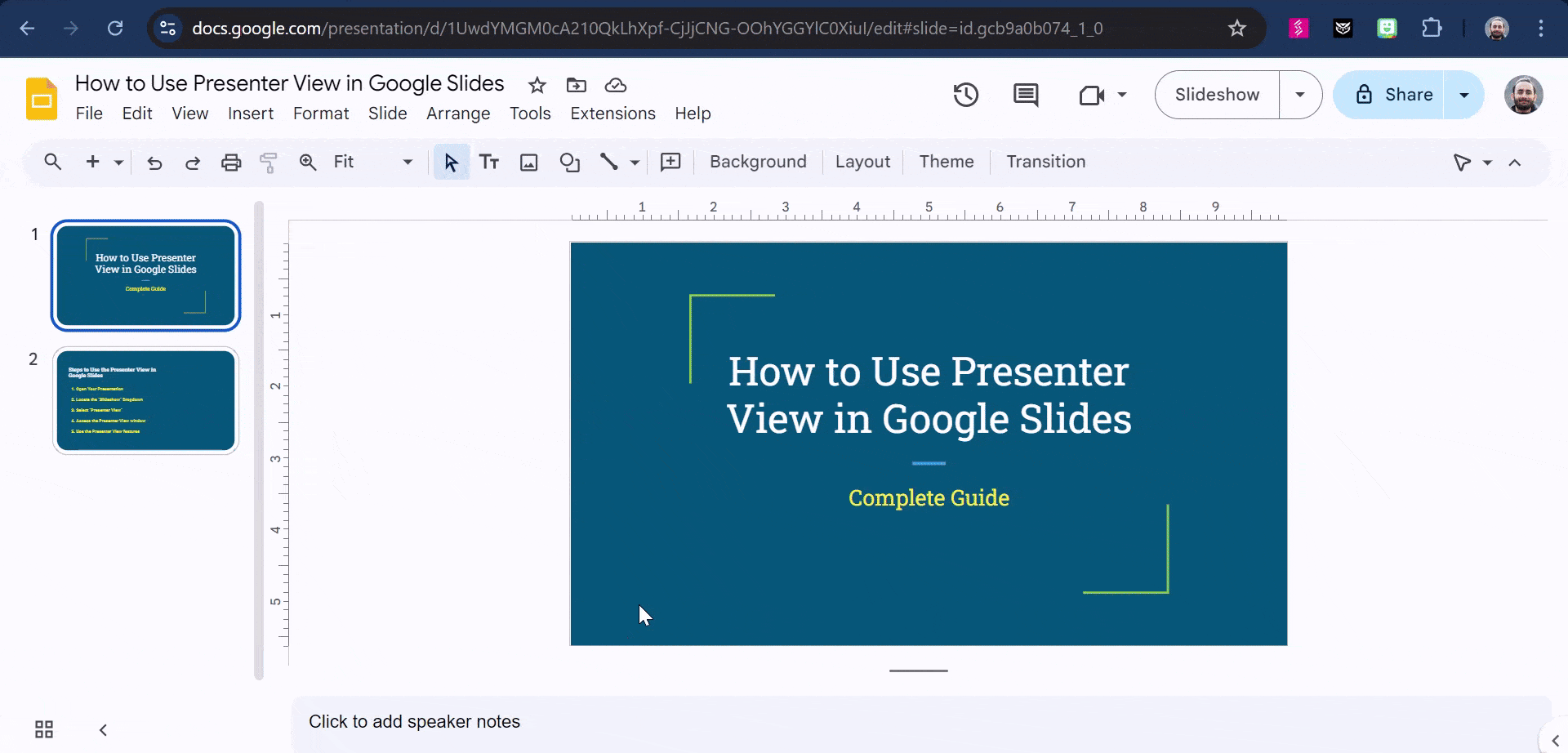Start the Slideshow

[1216, 95]
